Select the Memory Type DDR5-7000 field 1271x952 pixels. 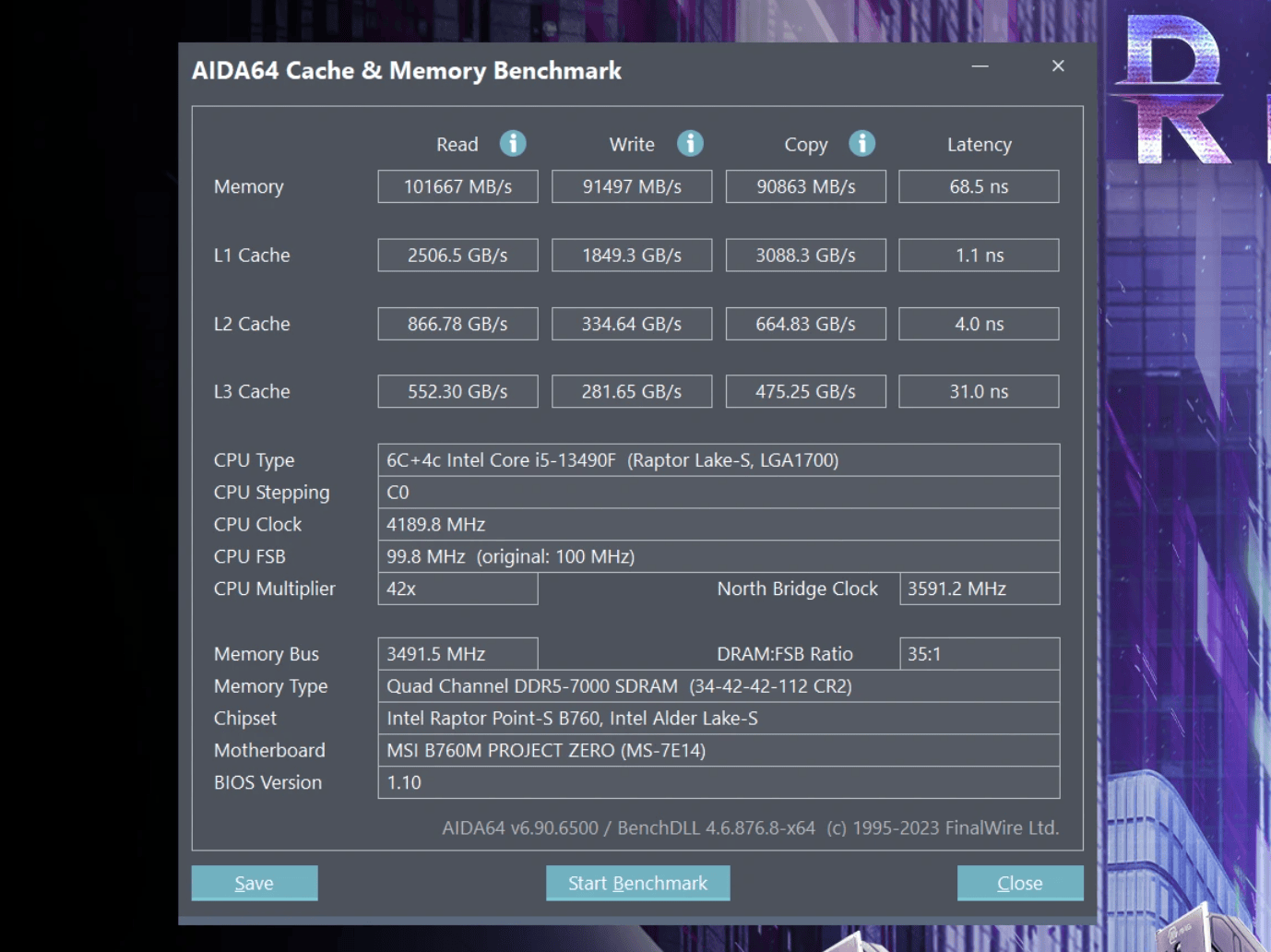pyautogui.click(x=718, y=686)
